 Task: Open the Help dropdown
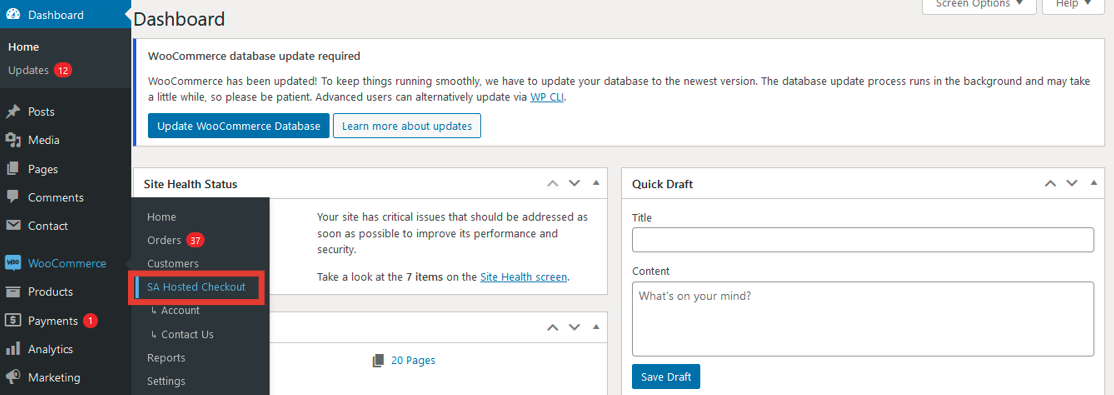pyautogui.click(x=1073, y=5)
